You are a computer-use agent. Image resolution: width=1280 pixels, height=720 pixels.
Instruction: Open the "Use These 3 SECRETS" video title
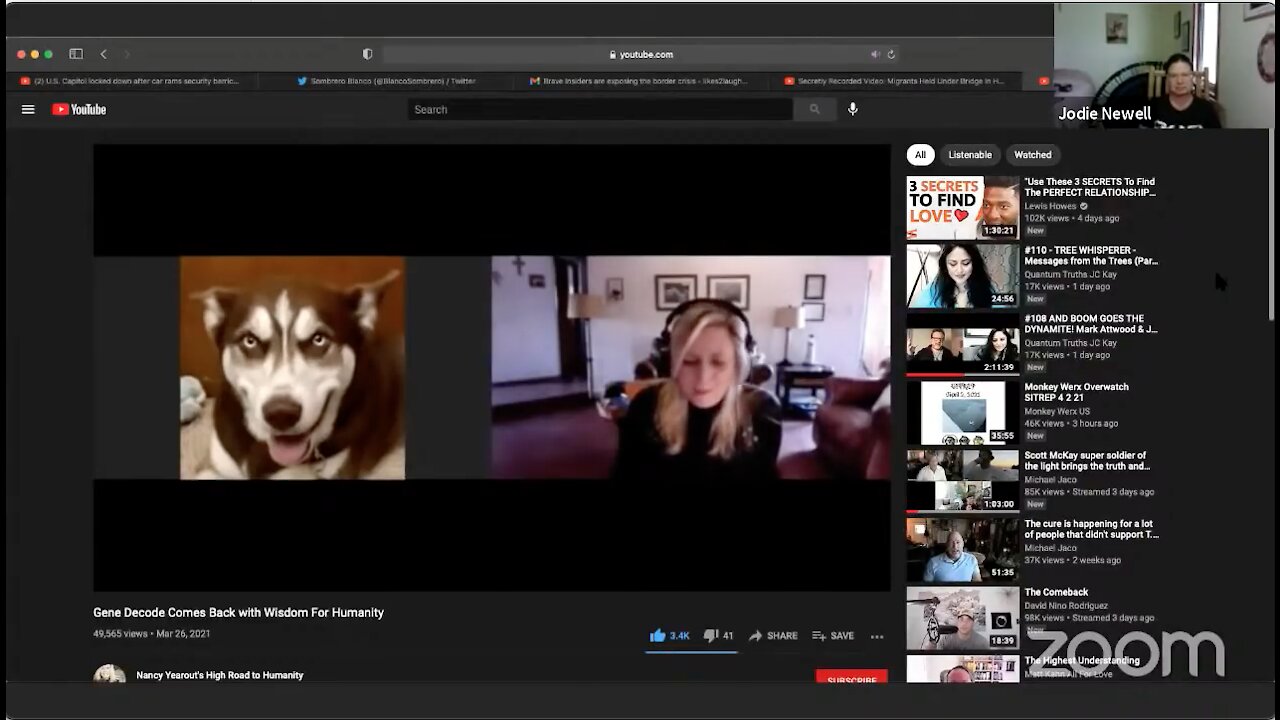[x=1090, y=187]
